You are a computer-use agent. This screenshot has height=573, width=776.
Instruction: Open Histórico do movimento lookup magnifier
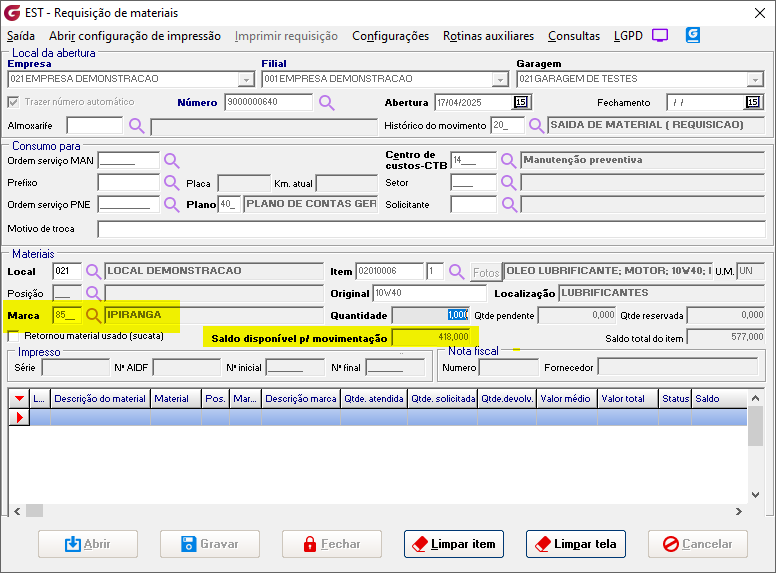tap(536, 125)
